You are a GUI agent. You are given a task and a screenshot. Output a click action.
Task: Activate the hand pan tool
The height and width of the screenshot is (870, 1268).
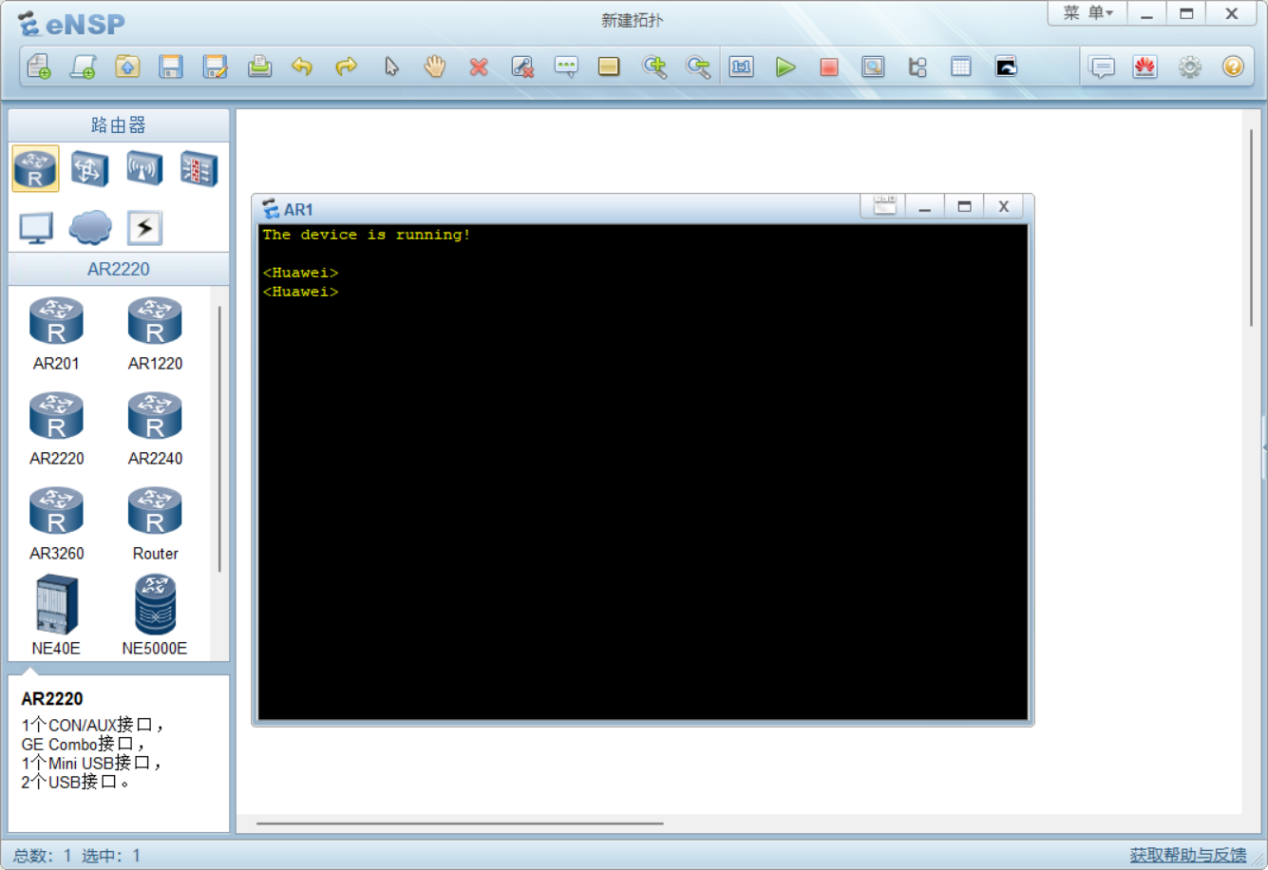(434, 67)
